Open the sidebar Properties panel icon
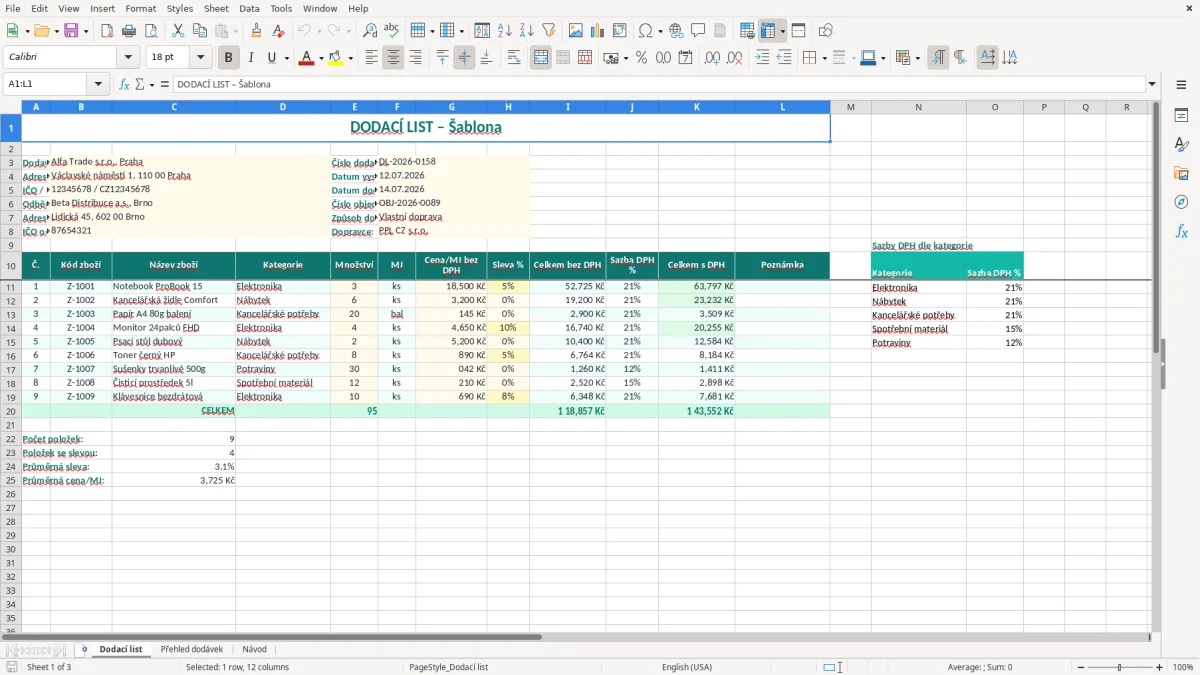Image resolution: width=1200 pixels, height=675 pixels. tap(1181, 116)
